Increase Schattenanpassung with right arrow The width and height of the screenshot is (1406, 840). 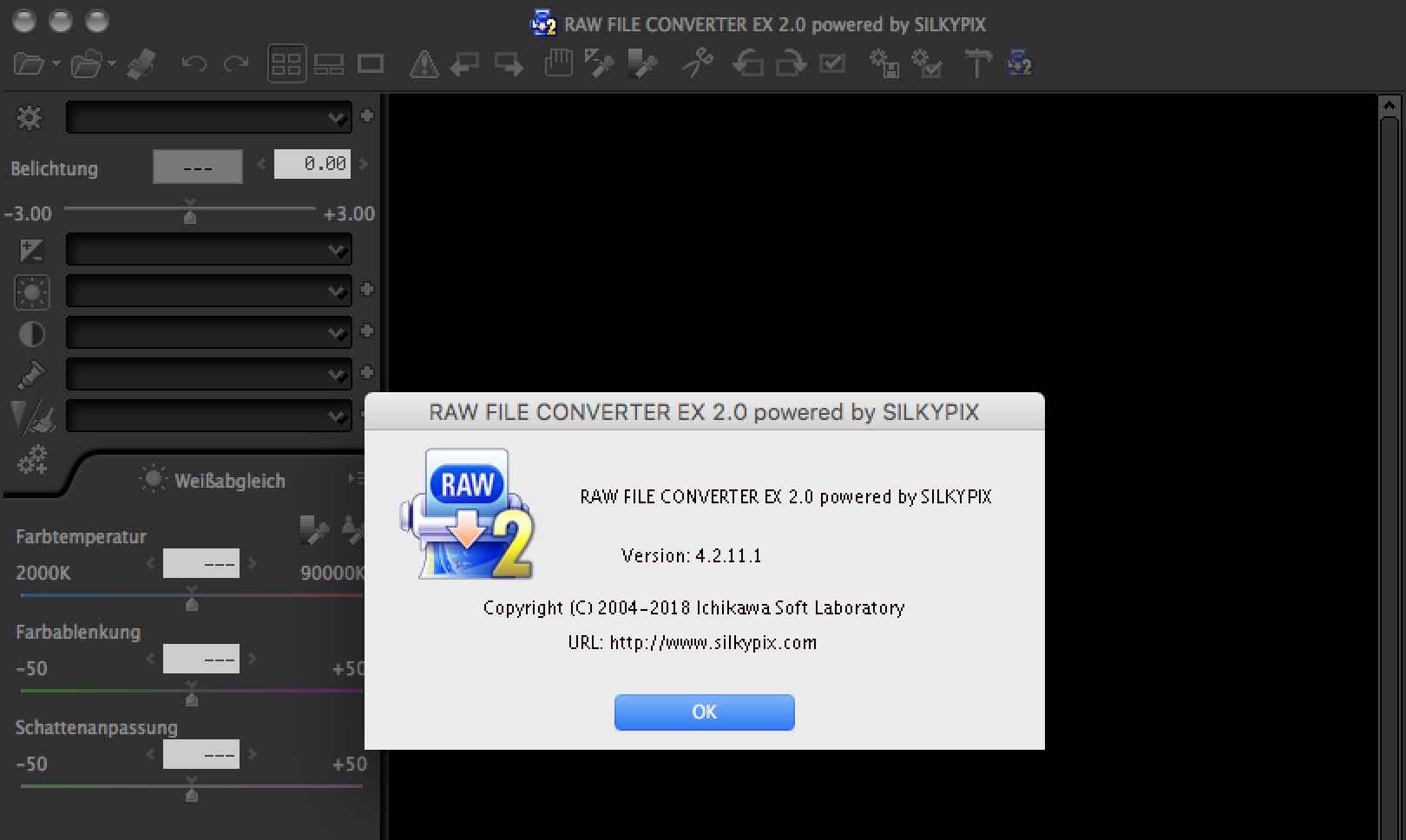click(253, 754)
